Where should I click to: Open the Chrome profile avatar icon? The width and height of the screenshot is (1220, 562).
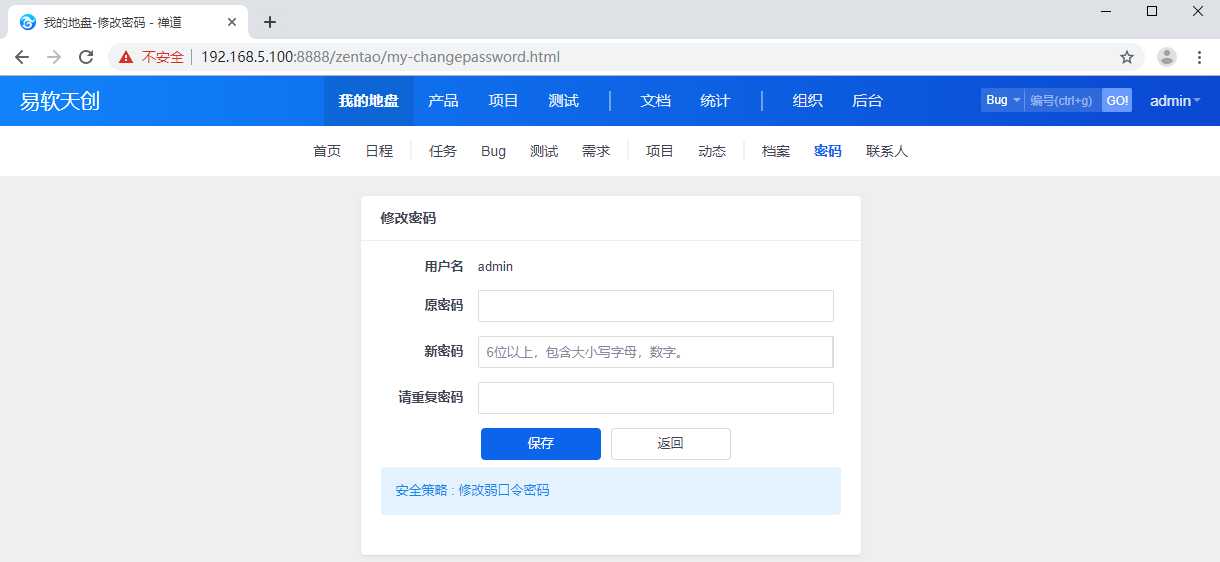click(x=1167, y=57)
